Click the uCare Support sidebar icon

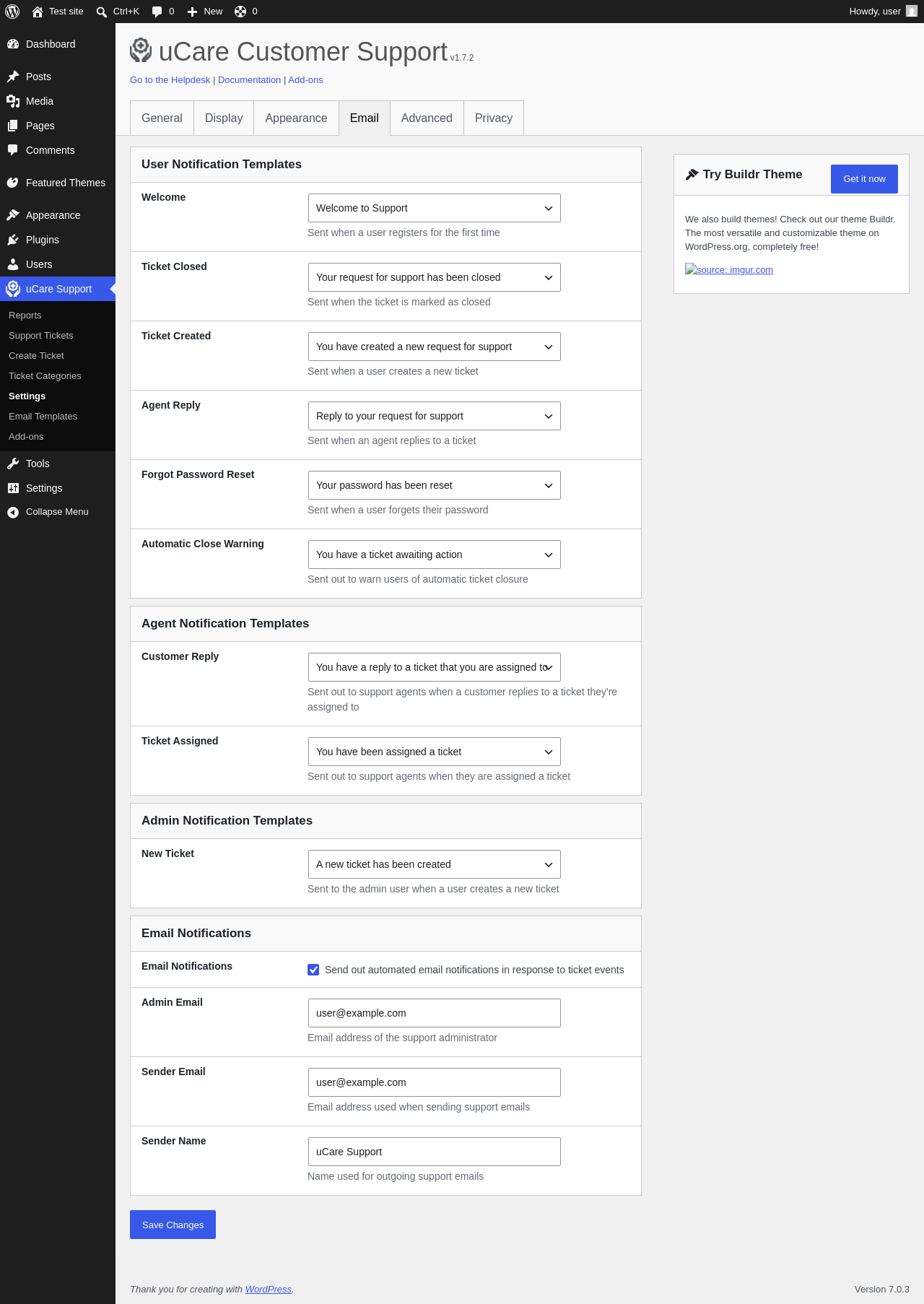(13, 289)
